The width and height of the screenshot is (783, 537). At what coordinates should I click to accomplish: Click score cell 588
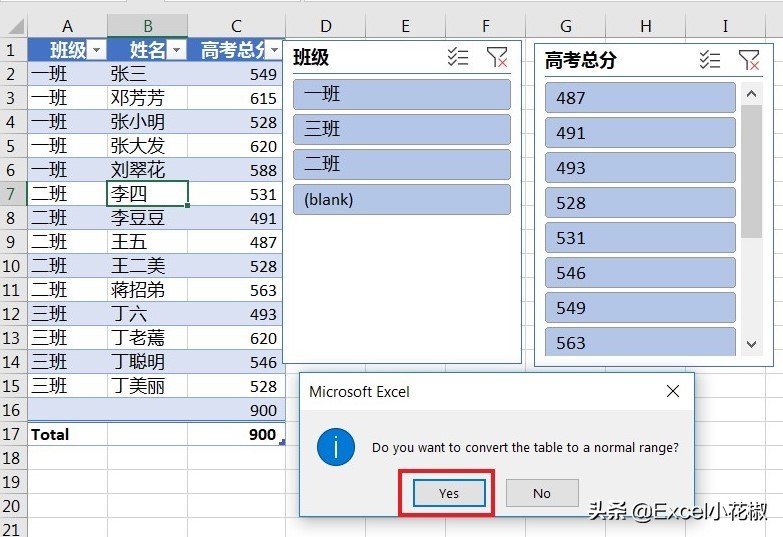pos(236,170)
